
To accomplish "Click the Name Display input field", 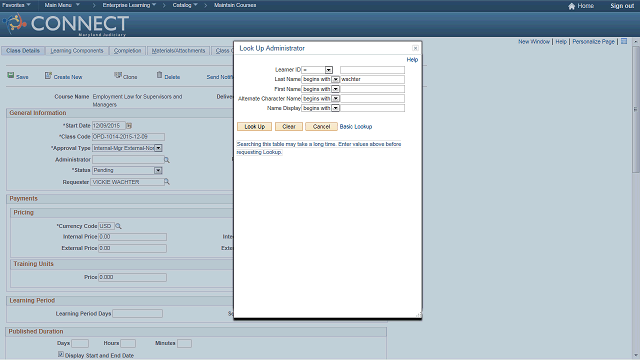I will pyautogui.click(x=372, y=108).
